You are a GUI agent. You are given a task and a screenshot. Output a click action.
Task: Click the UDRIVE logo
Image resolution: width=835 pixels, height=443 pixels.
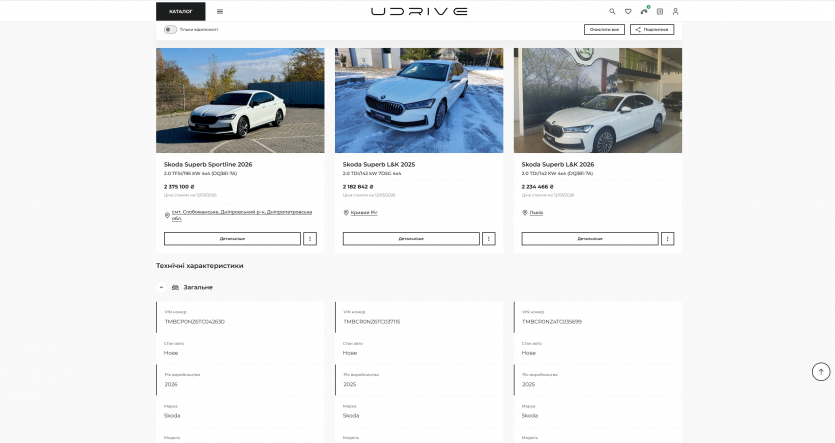pos(418,12)
